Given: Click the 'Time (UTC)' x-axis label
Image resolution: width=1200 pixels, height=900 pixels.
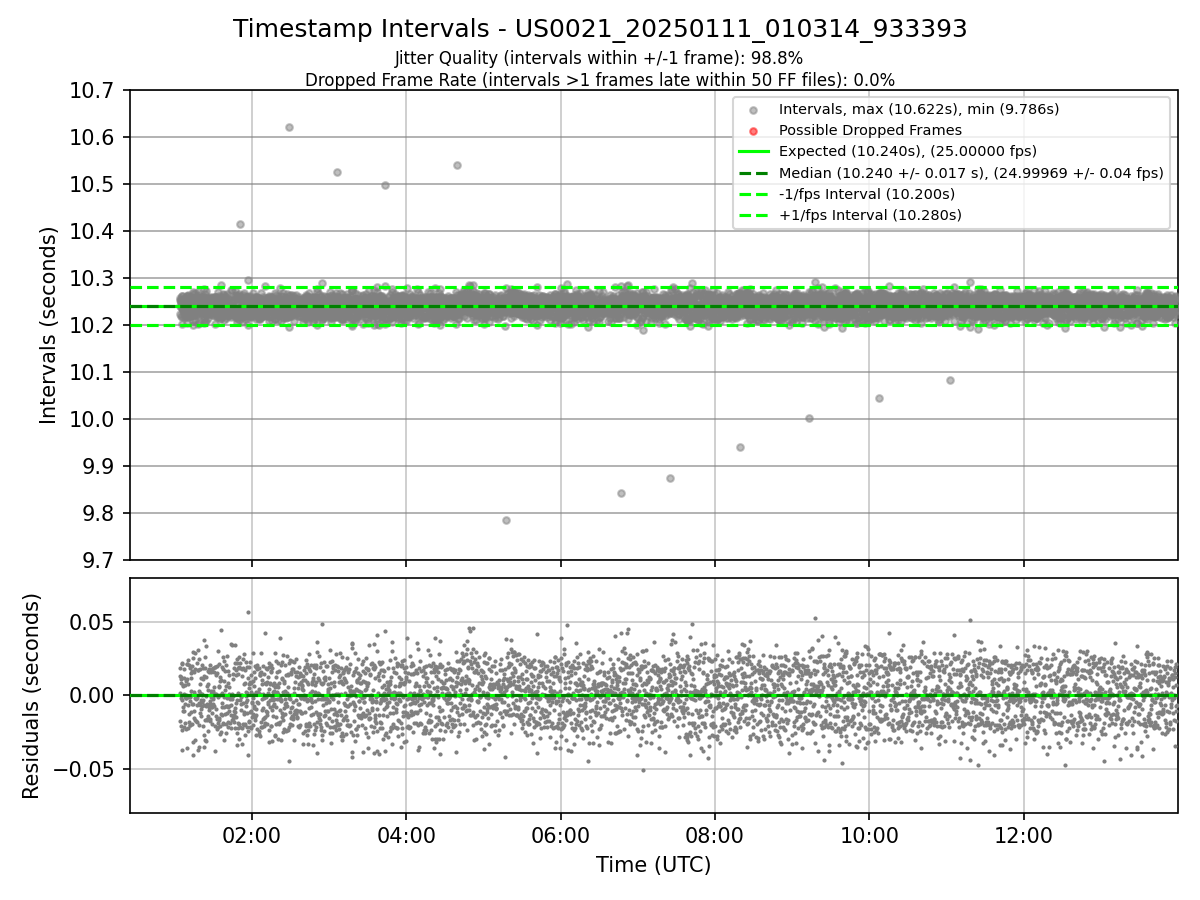Looking at the screenshot, I should 653,865.
